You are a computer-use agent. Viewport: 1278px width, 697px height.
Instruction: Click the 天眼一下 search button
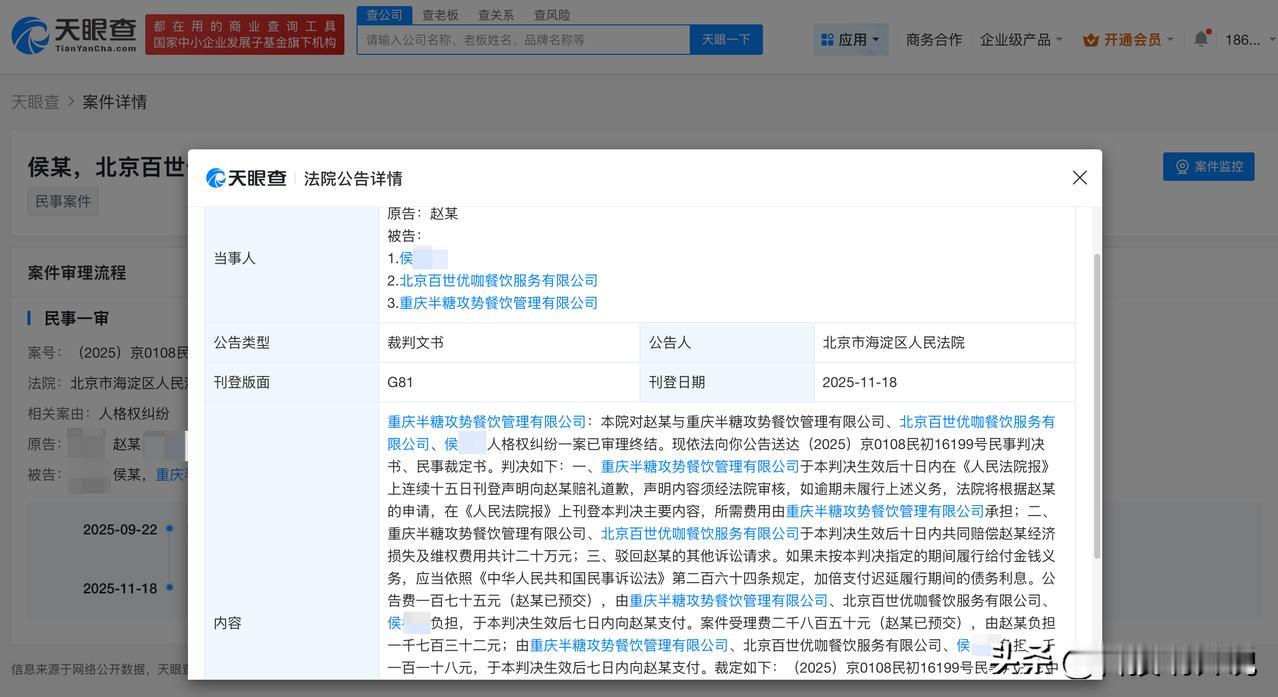tap(726, 40)
